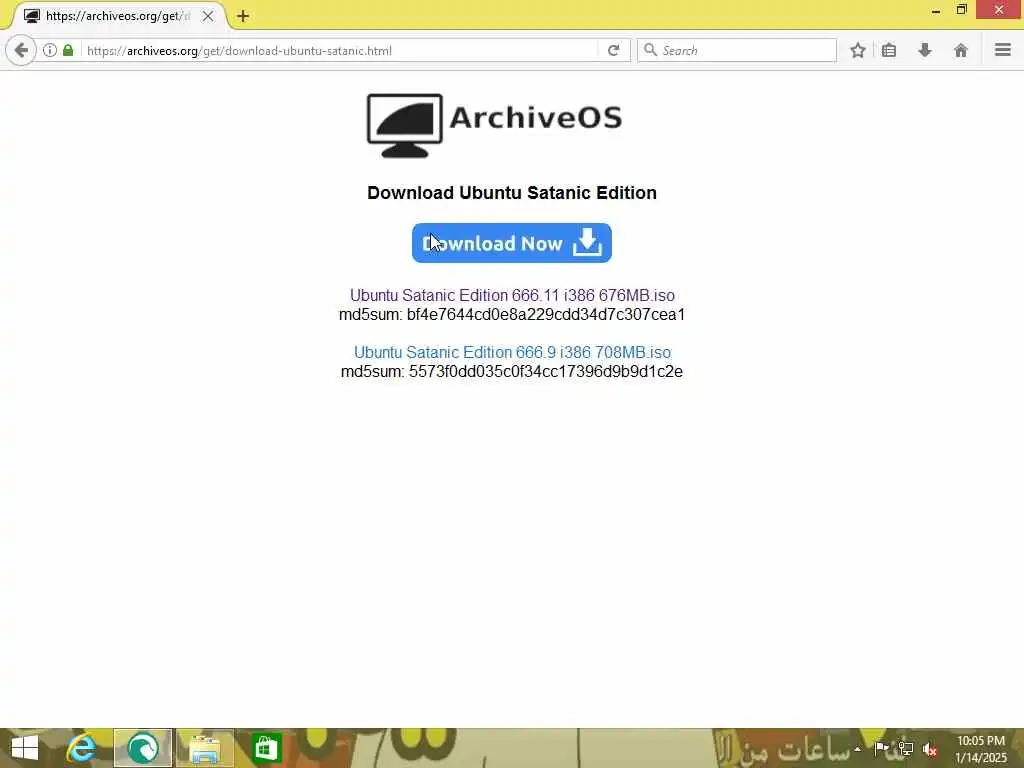Open File Explorer from taskbar
This screenshot has width=1024, height=768.
point(204,748)
